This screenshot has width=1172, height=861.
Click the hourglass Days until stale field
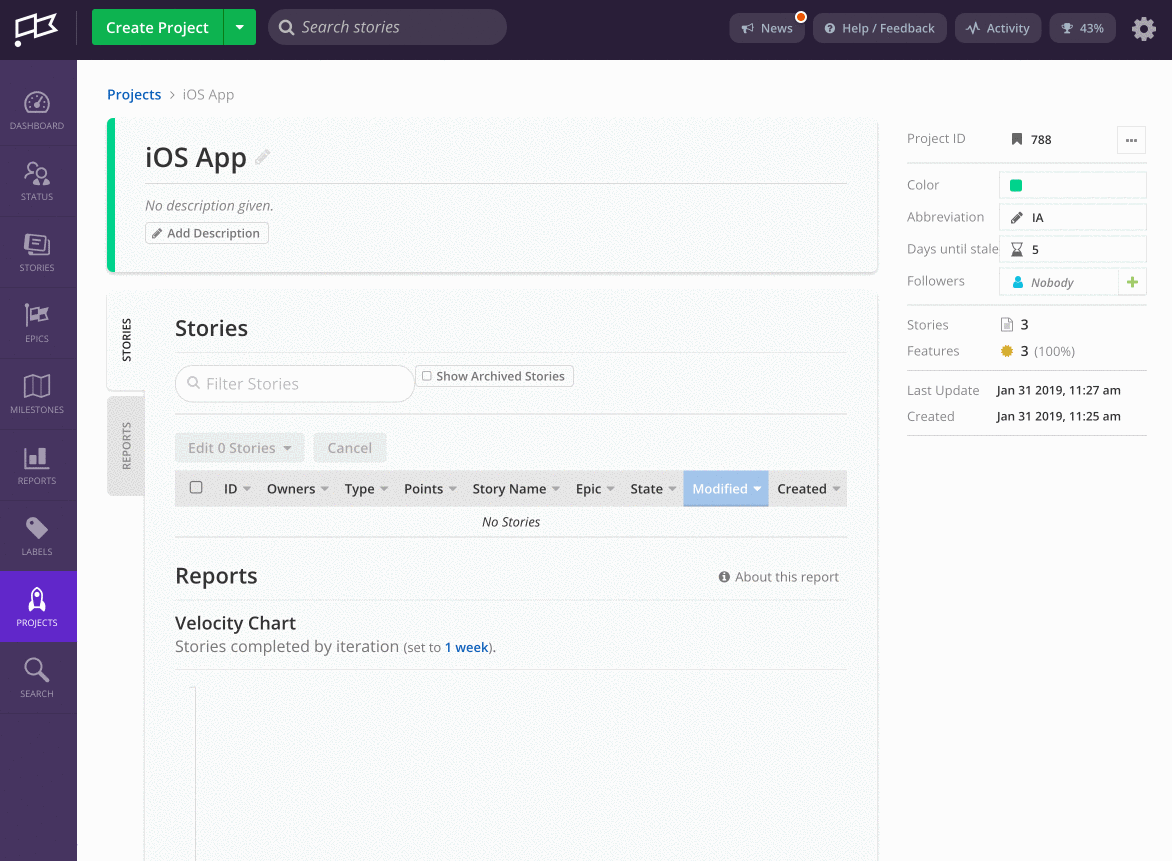1073,250
